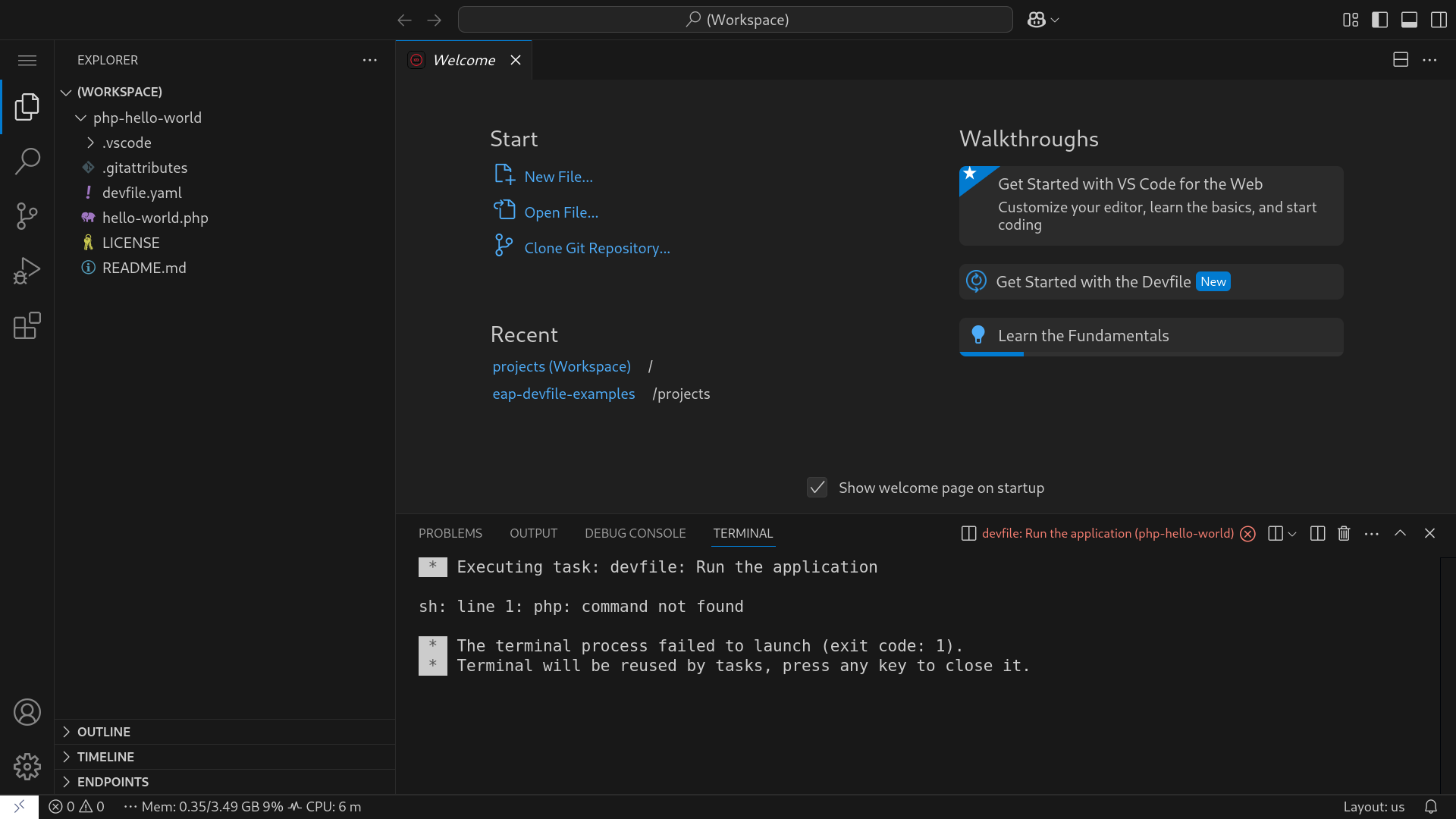
Task: Switch to the PROBLEMS tab
Action: click(450, 533)
